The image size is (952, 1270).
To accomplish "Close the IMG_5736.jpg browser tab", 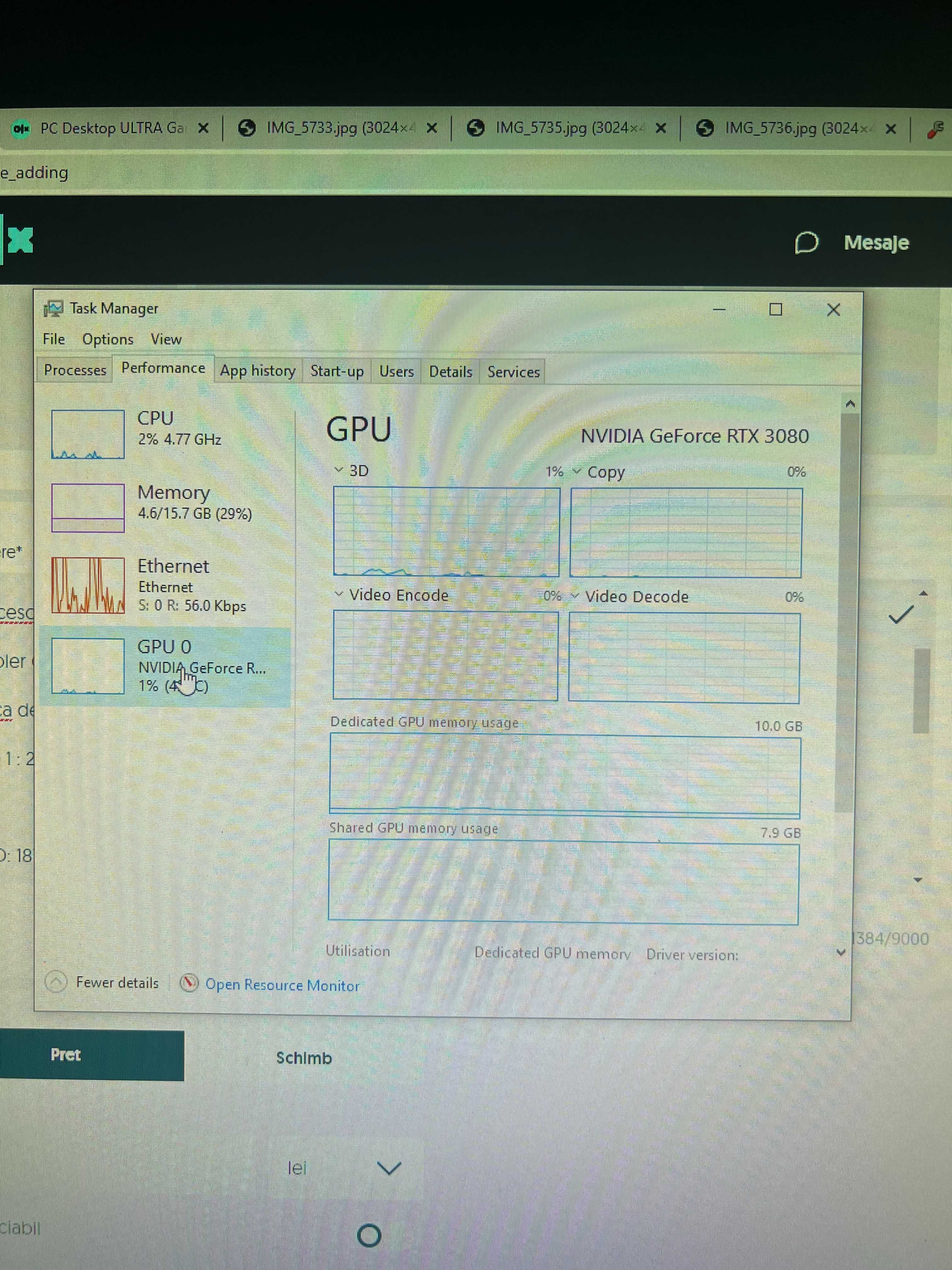I will coord(891,129).
